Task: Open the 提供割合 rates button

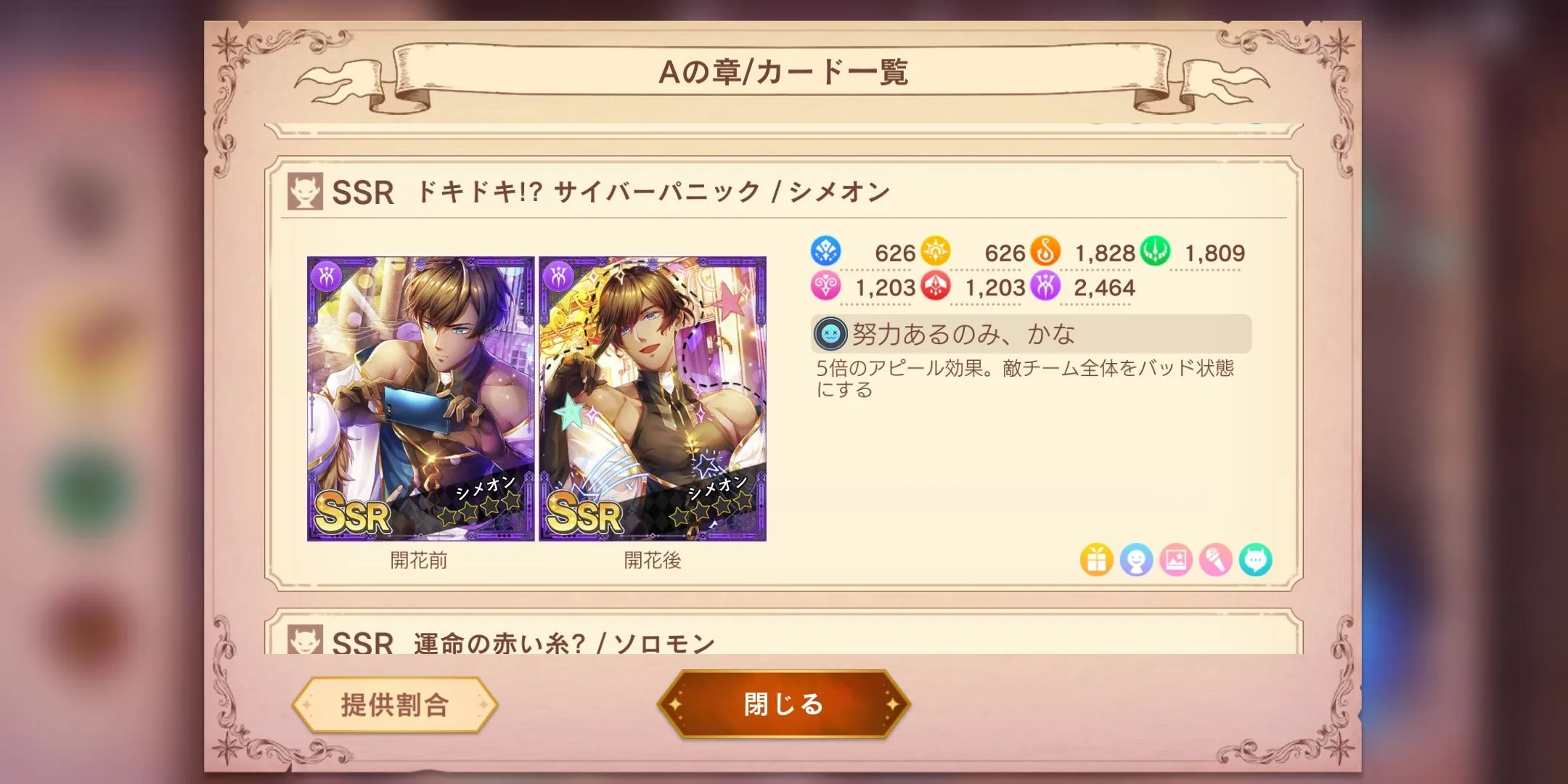Action: [x=395, y=705]
